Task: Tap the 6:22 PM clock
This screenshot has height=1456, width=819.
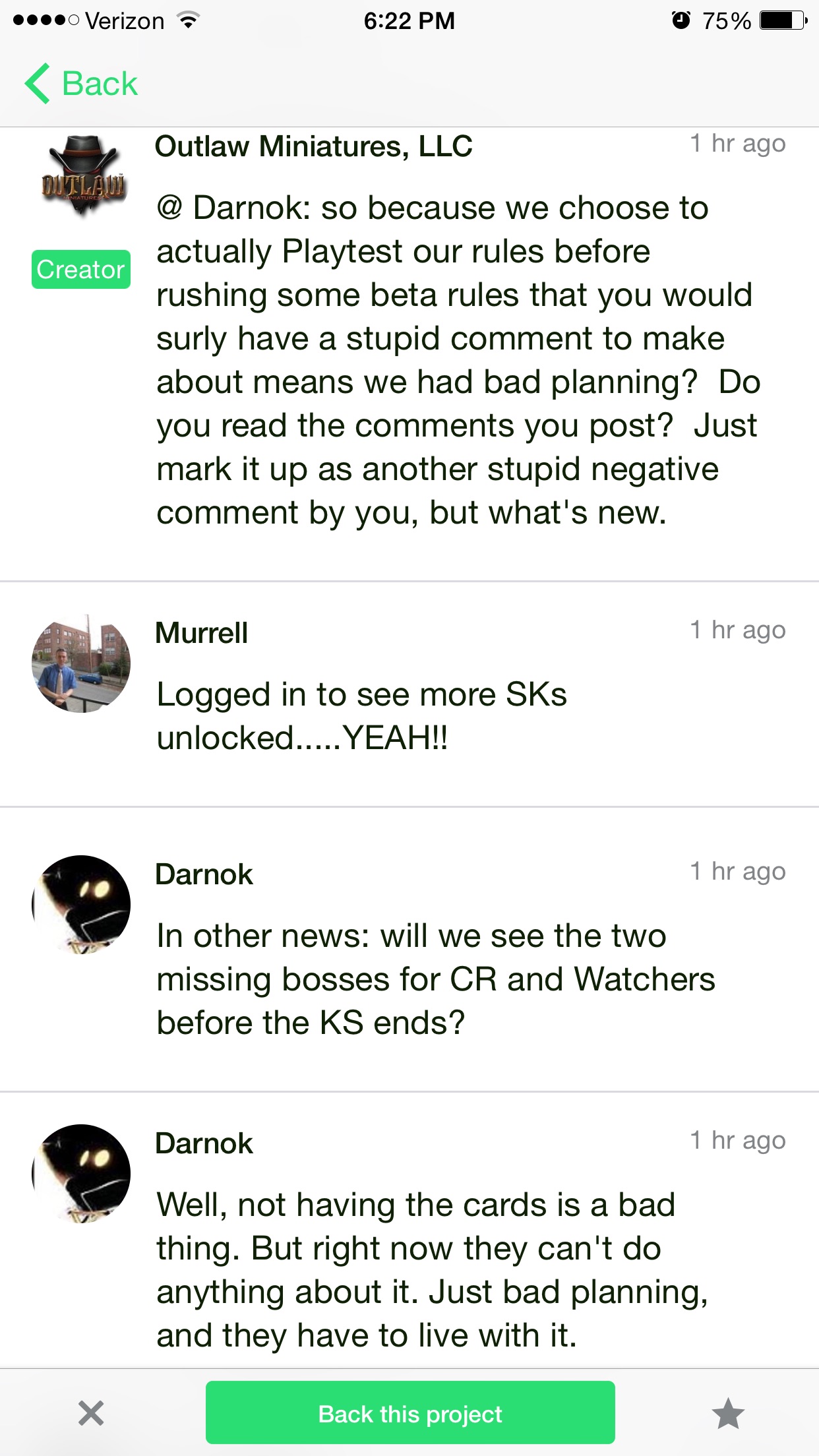Action: coord(409,20)
